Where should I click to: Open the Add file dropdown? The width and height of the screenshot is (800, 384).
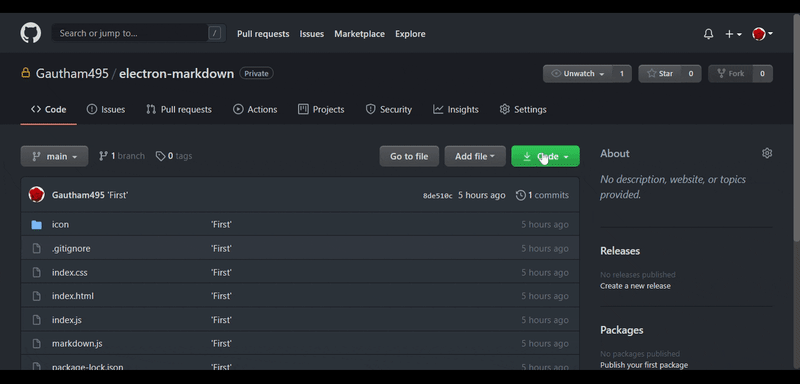pyautogui.click(x=475, y=156)
